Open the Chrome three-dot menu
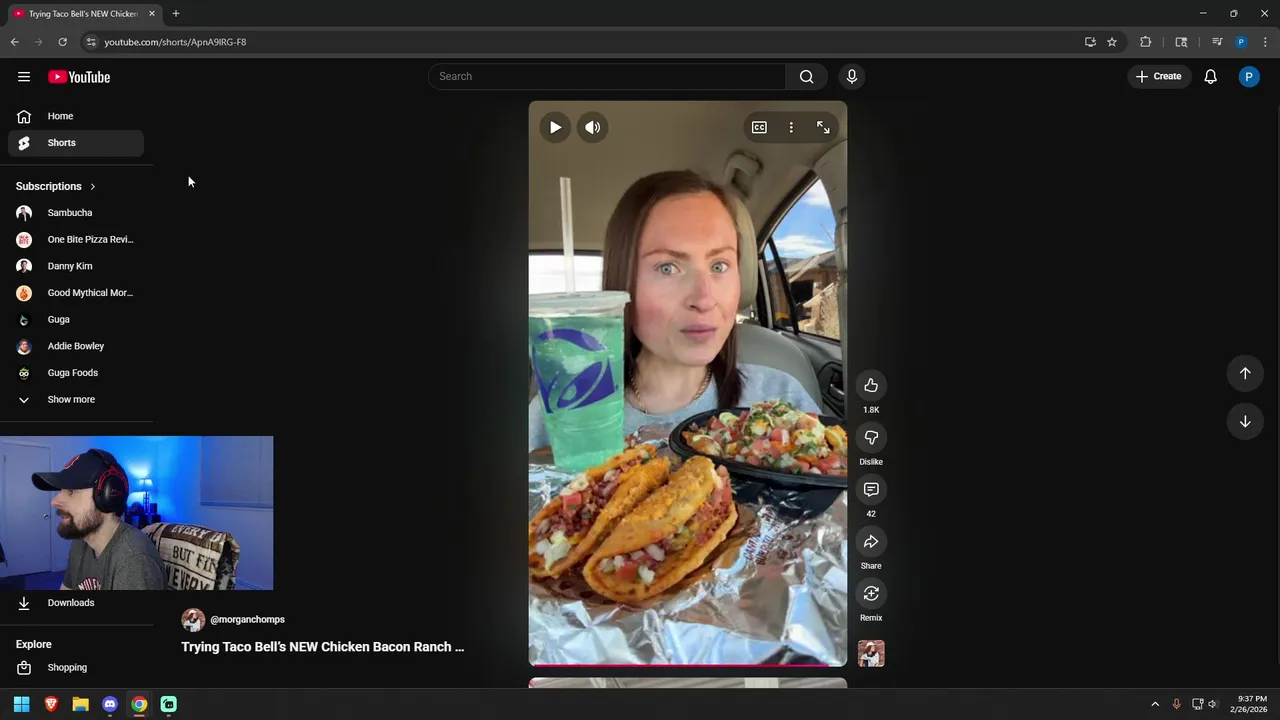1280x720 pixels. 1265,42
